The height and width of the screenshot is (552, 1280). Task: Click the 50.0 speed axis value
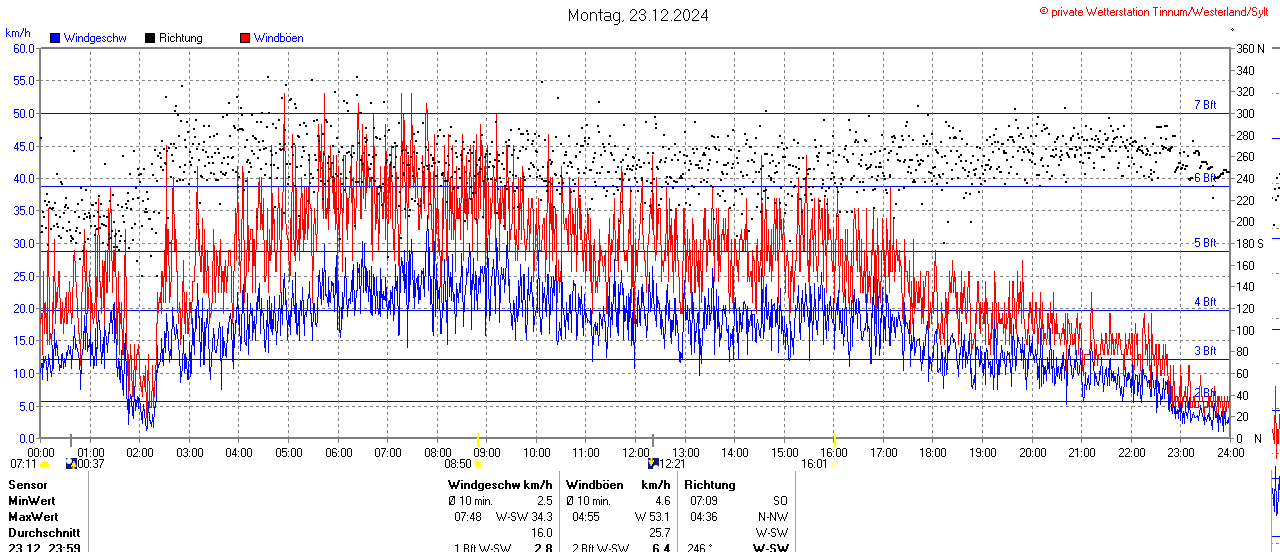pos(24,113)
